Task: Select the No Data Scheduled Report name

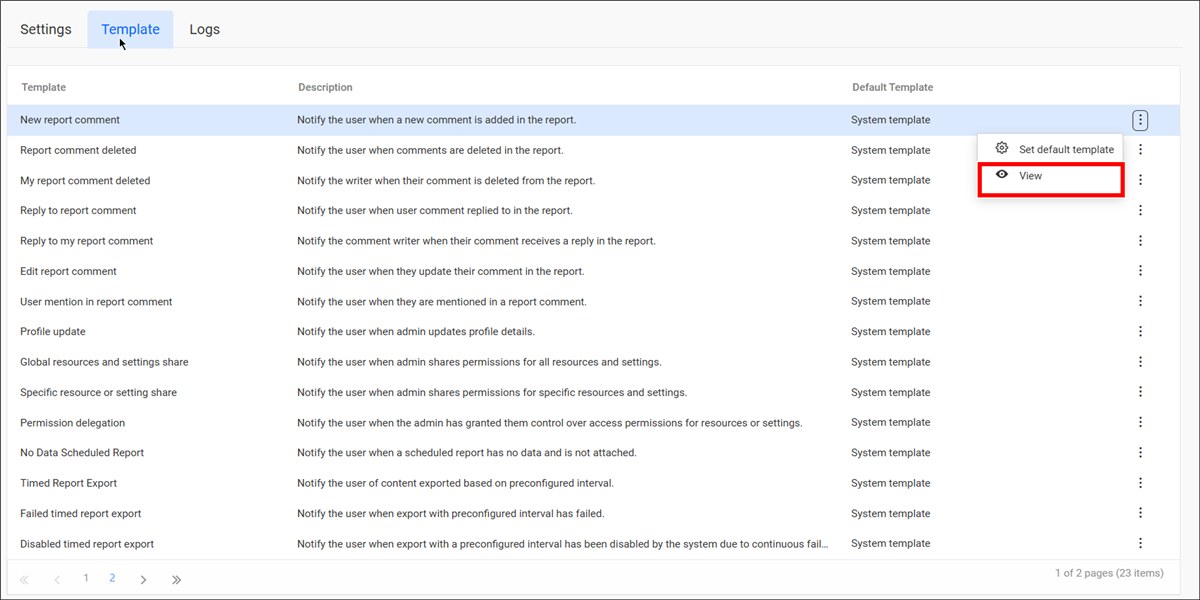Action: 82,453
